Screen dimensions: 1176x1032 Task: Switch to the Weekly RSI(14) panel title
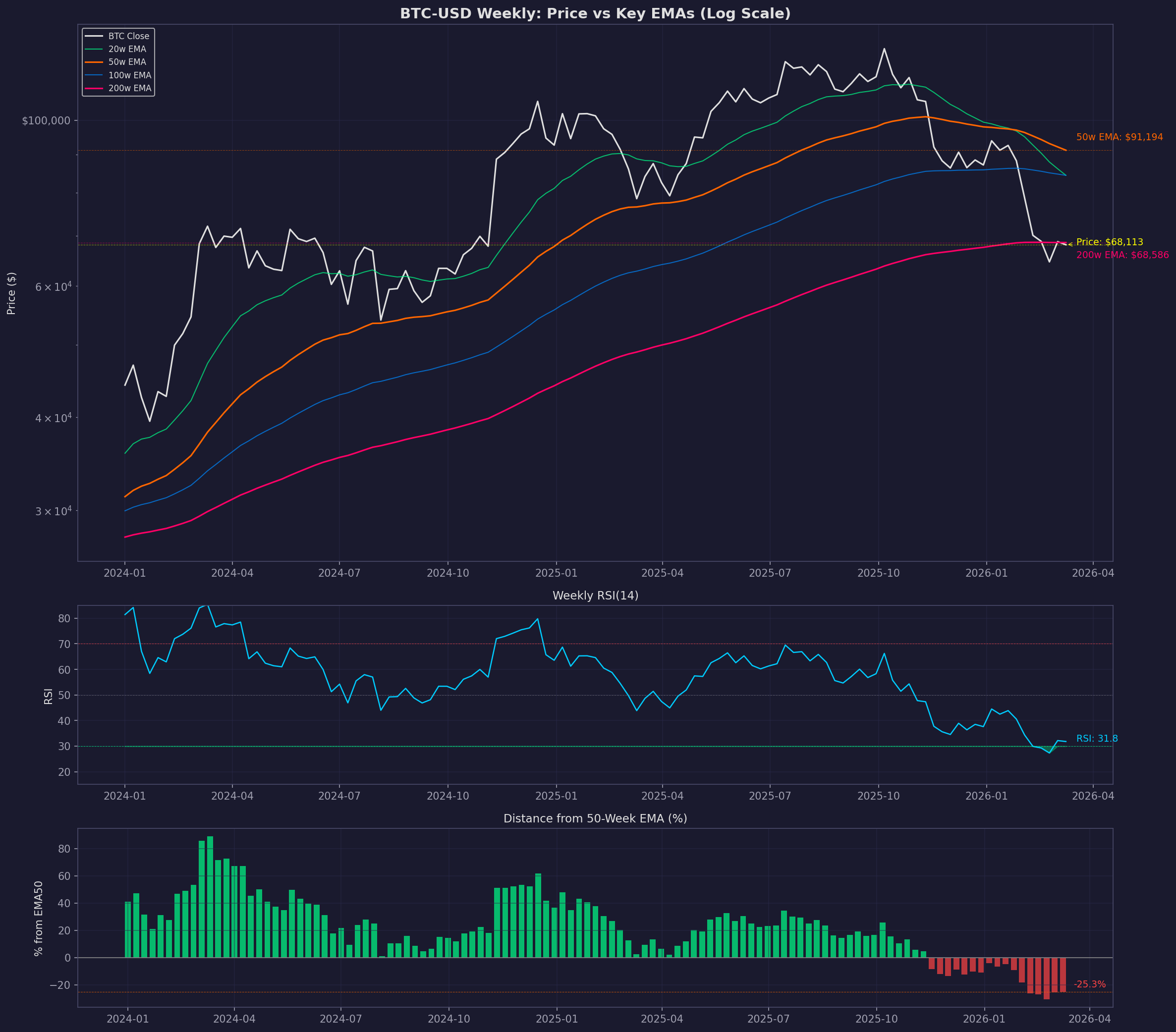596,596
